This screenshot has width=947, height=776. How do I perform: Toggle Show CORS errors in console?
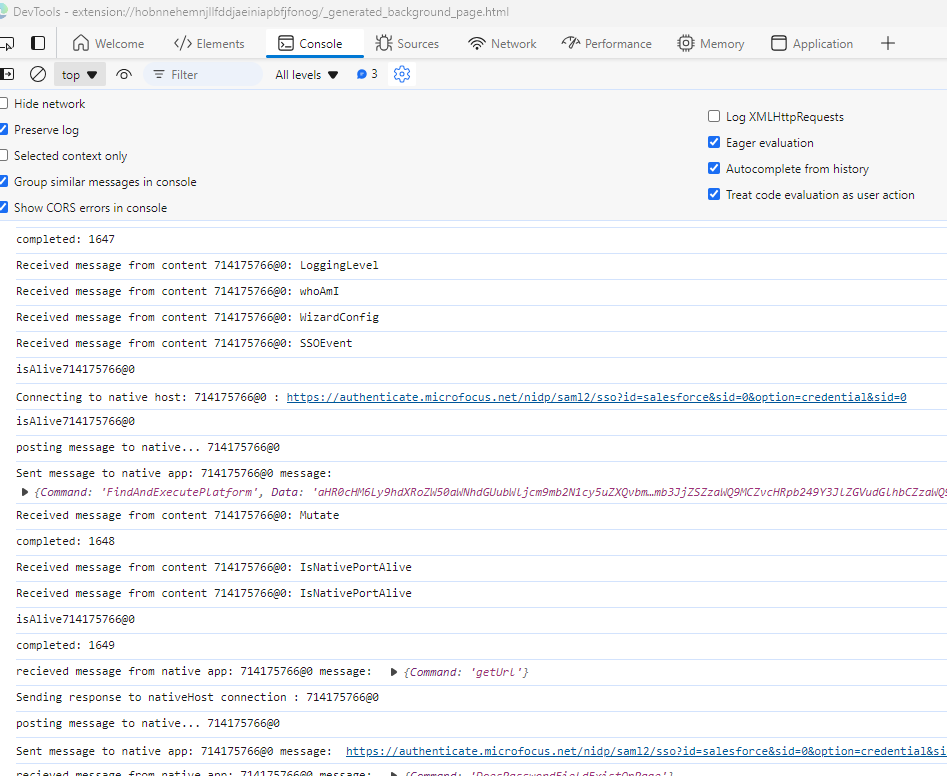[4, 208]
